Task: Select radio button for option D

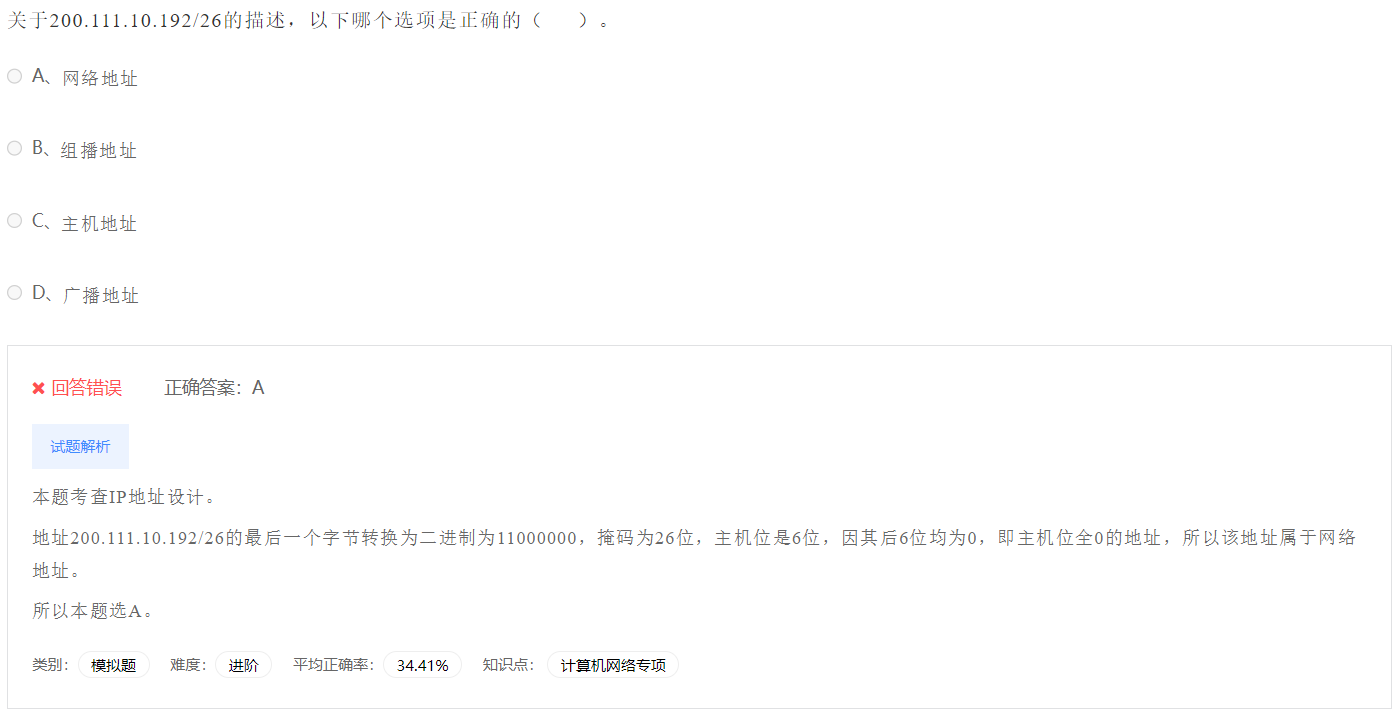Action: (14, 292)
